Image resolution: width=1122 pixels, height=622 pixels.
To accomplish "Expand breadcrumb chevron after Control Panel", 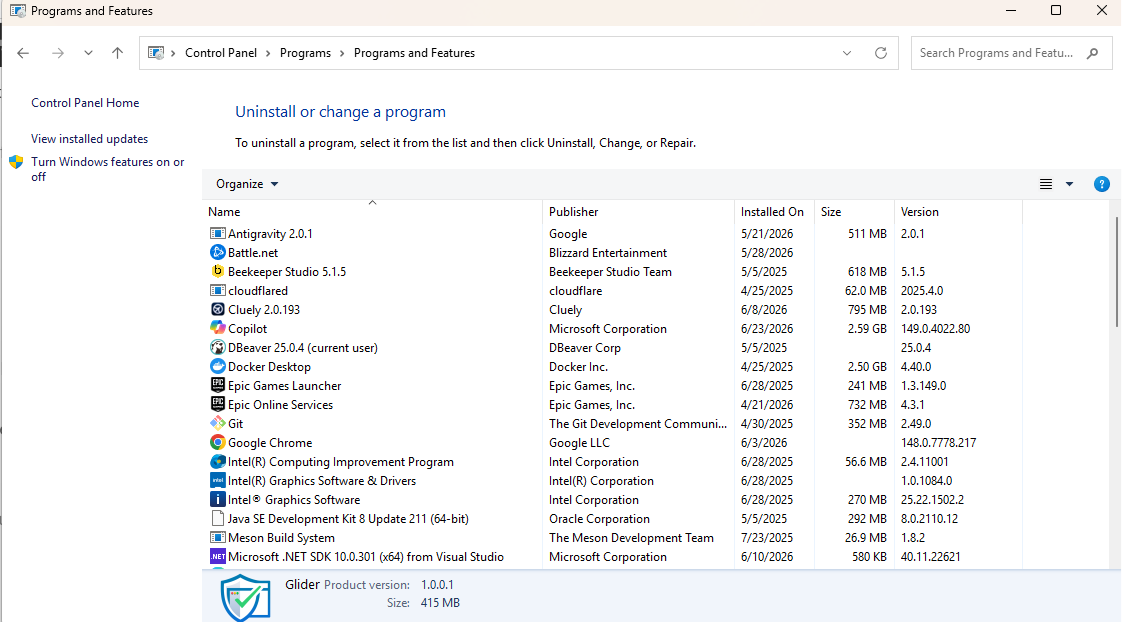I will pyautogui.click(x=268, y=53).
